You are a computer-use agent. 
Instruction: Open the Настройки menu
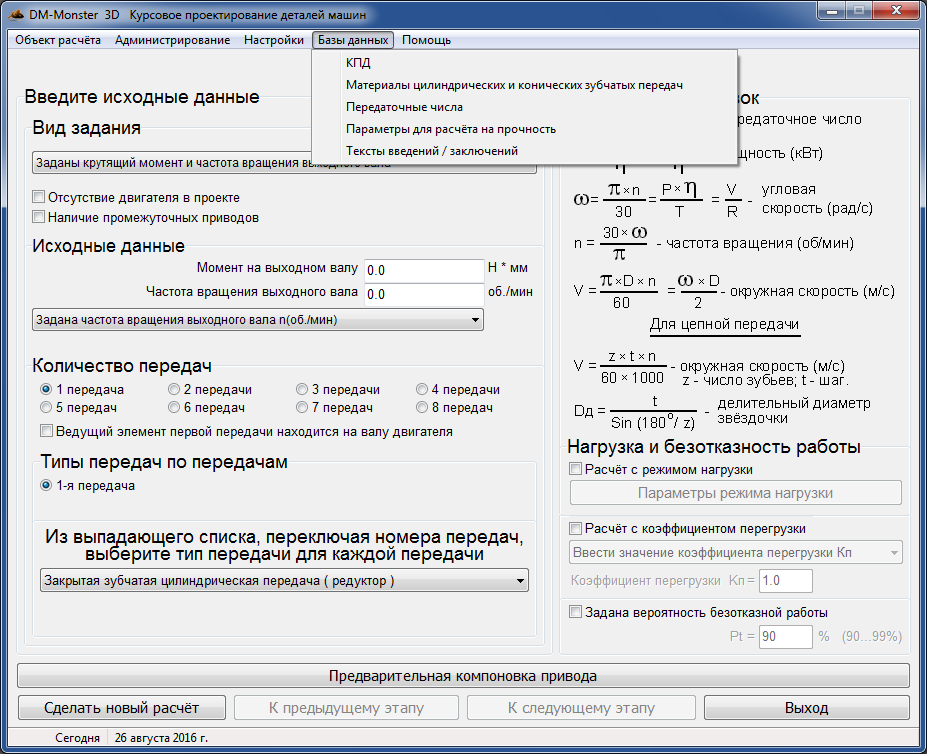pyautogui.click(x=274, y=40)
